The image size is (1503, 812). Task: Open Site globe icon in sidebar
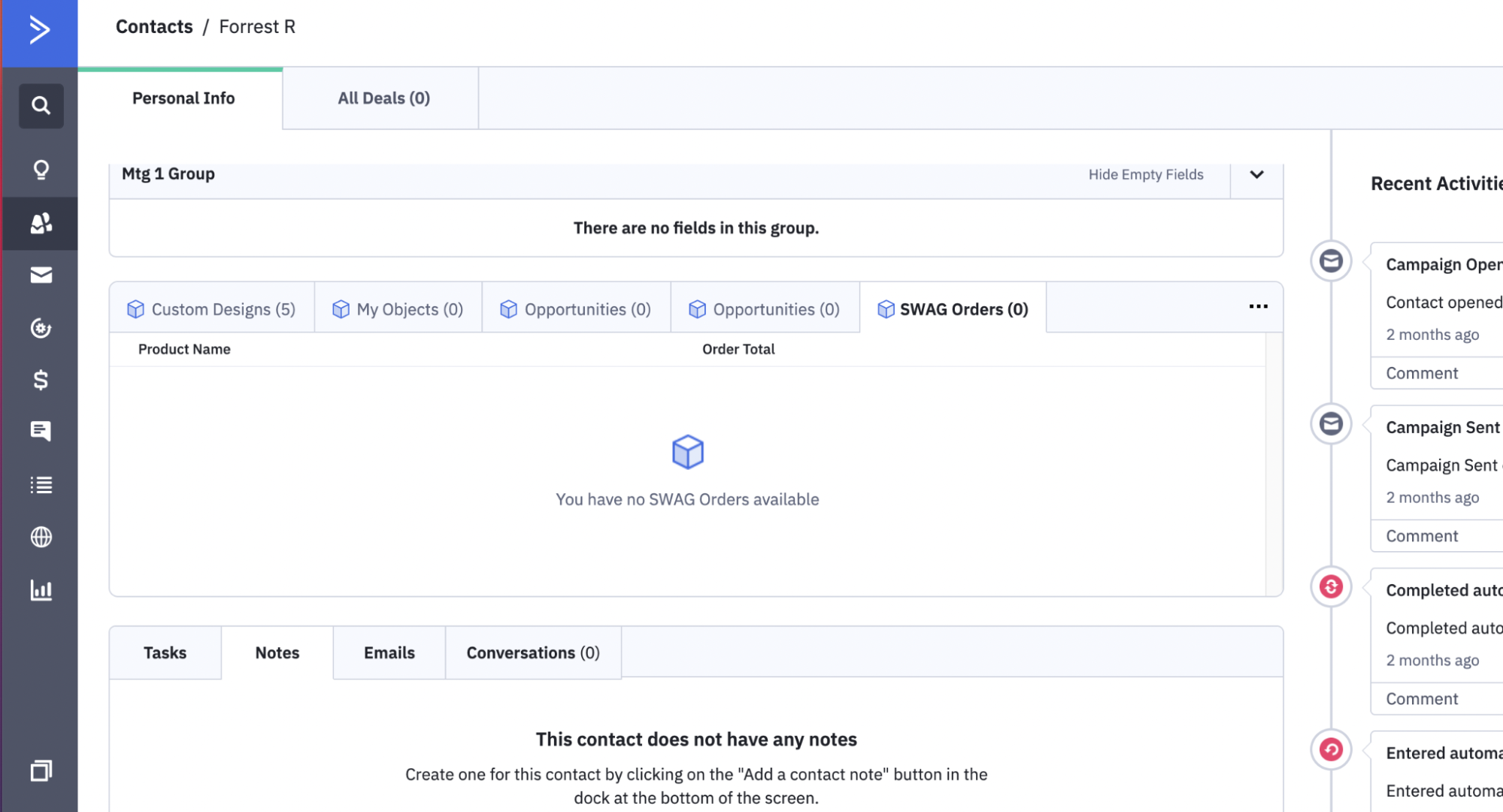pos(41,537)
